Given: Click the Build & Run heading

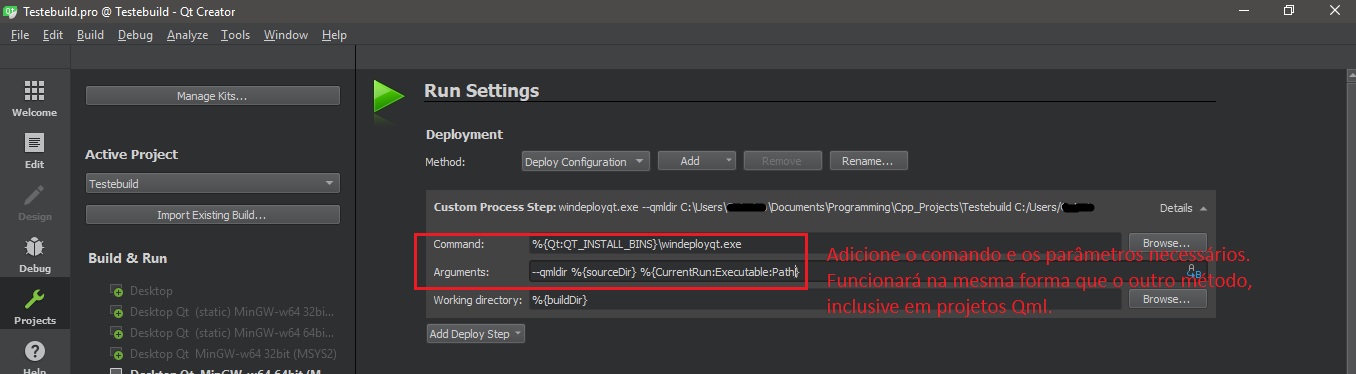Looking at the screenshot, I should click(x=127, y=258).
